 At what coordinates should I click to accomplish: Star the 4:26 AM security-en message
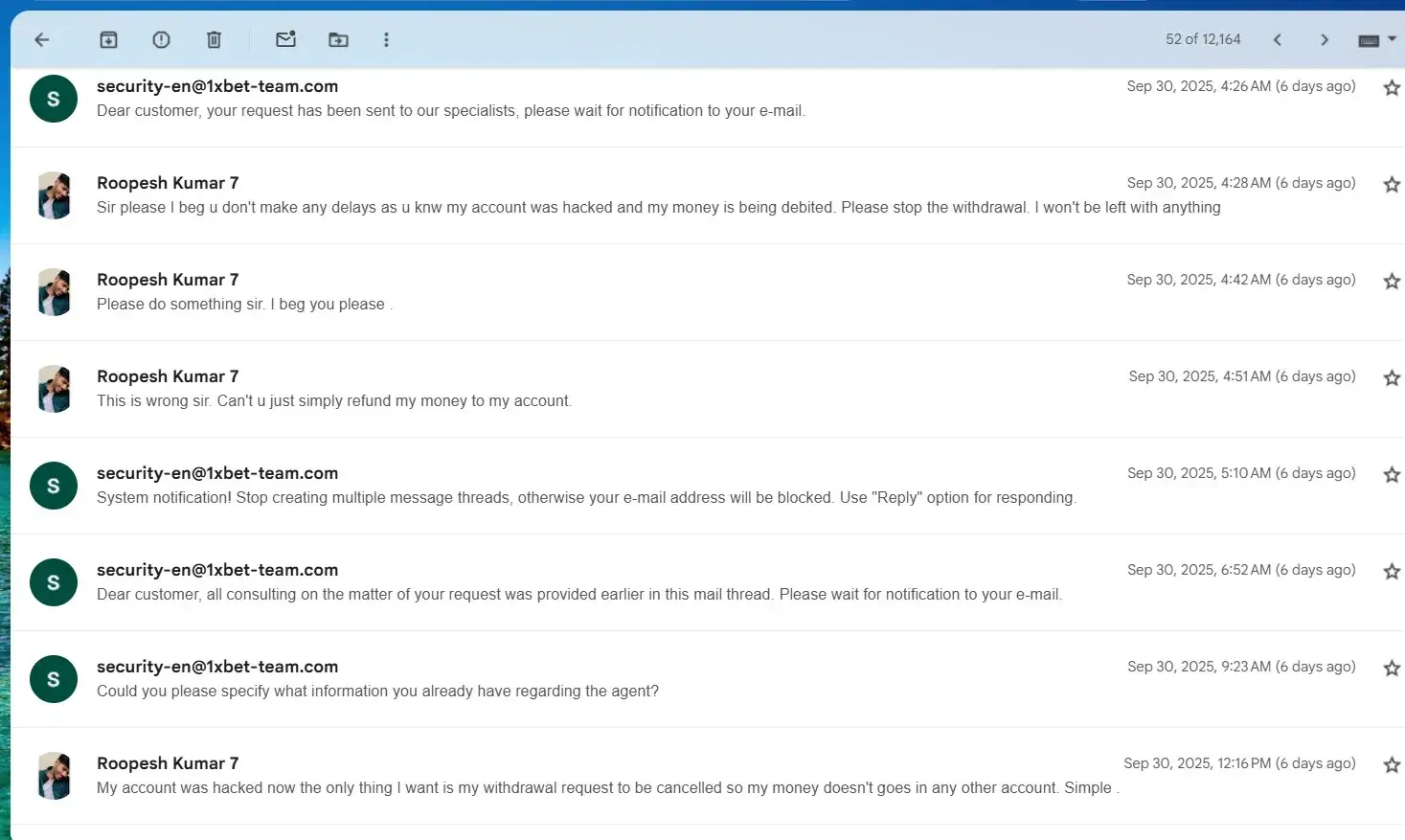click(1392, 87)
